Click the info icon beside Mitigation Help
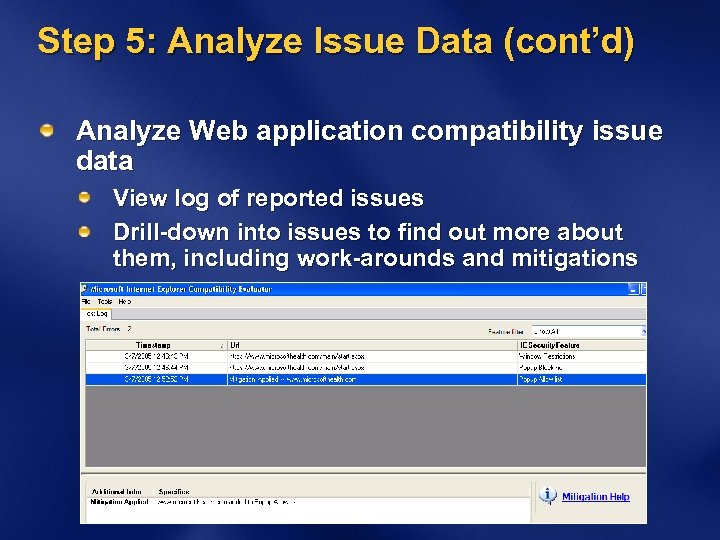 (547, 495)
